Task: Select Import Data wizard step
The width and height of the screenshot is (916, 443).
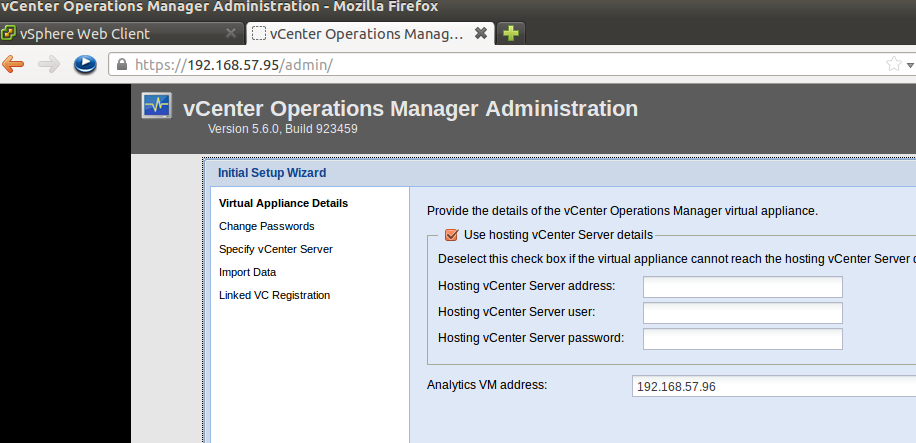Action: (x=247, y=272)
